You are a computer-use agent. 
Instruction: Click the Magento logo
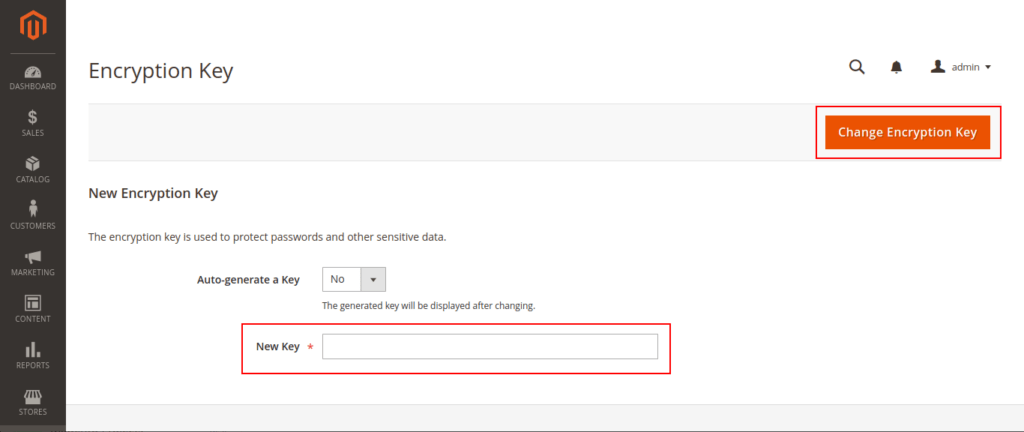pos(33,24)
